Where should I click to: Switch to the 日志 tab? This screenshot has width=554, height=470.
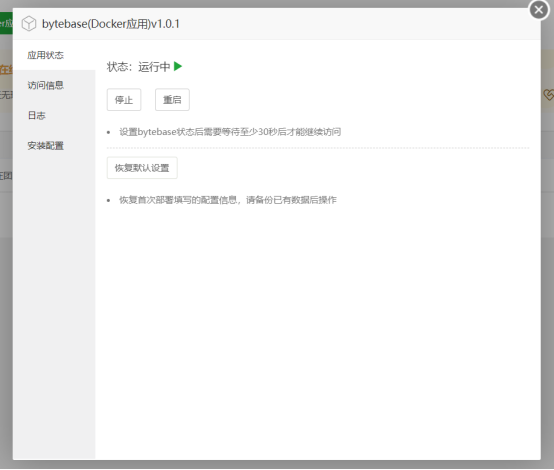[54, 116]
